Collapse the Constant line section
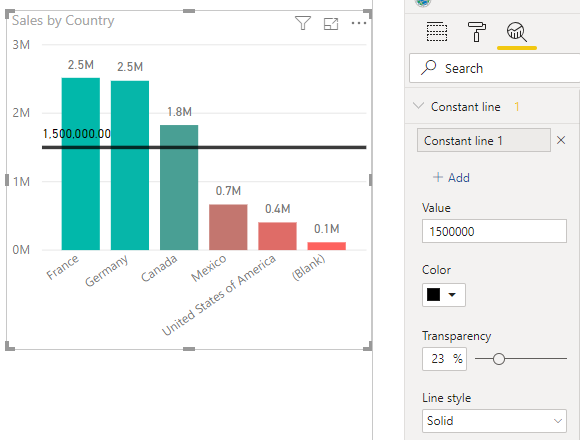 (418, 106)
